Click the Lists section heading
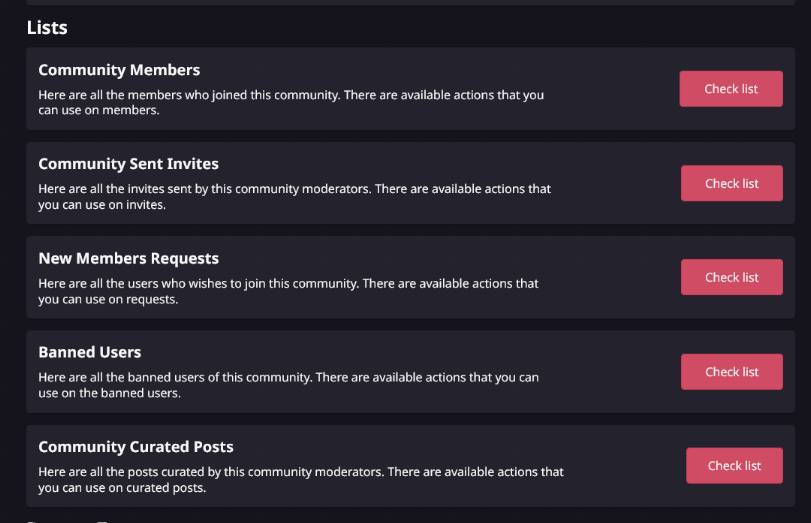The height and width of the screenshot is (523, 811). 47,28
